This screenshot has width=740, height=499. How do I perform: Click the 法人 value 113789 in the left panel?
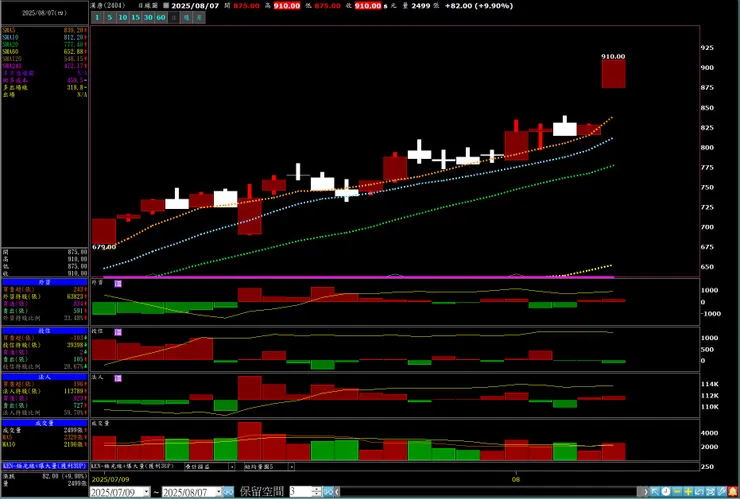click(x=74, y=391)
